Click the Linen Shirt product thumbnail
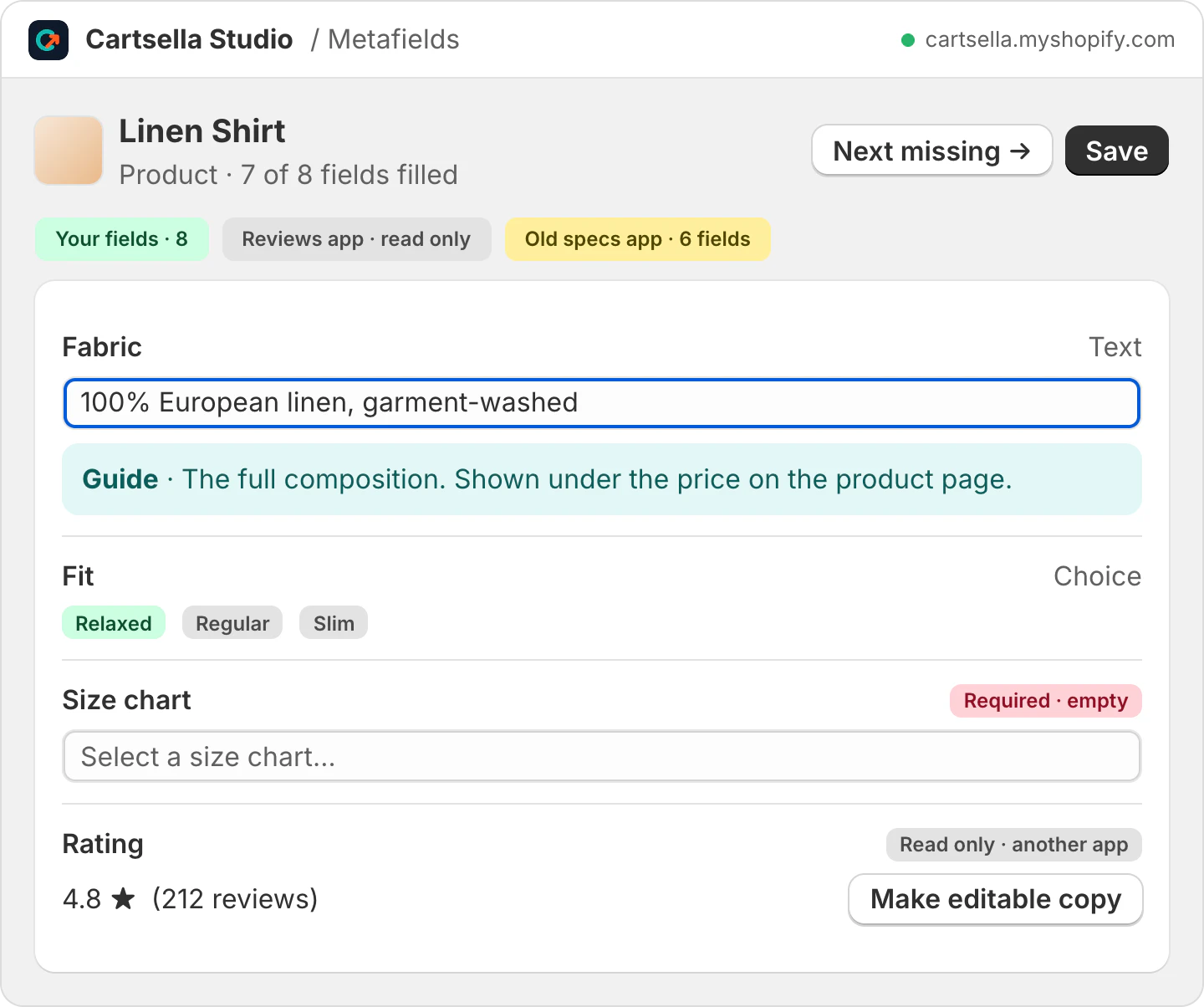This screenshot has width=1204, height=1007. coord(69,151)
